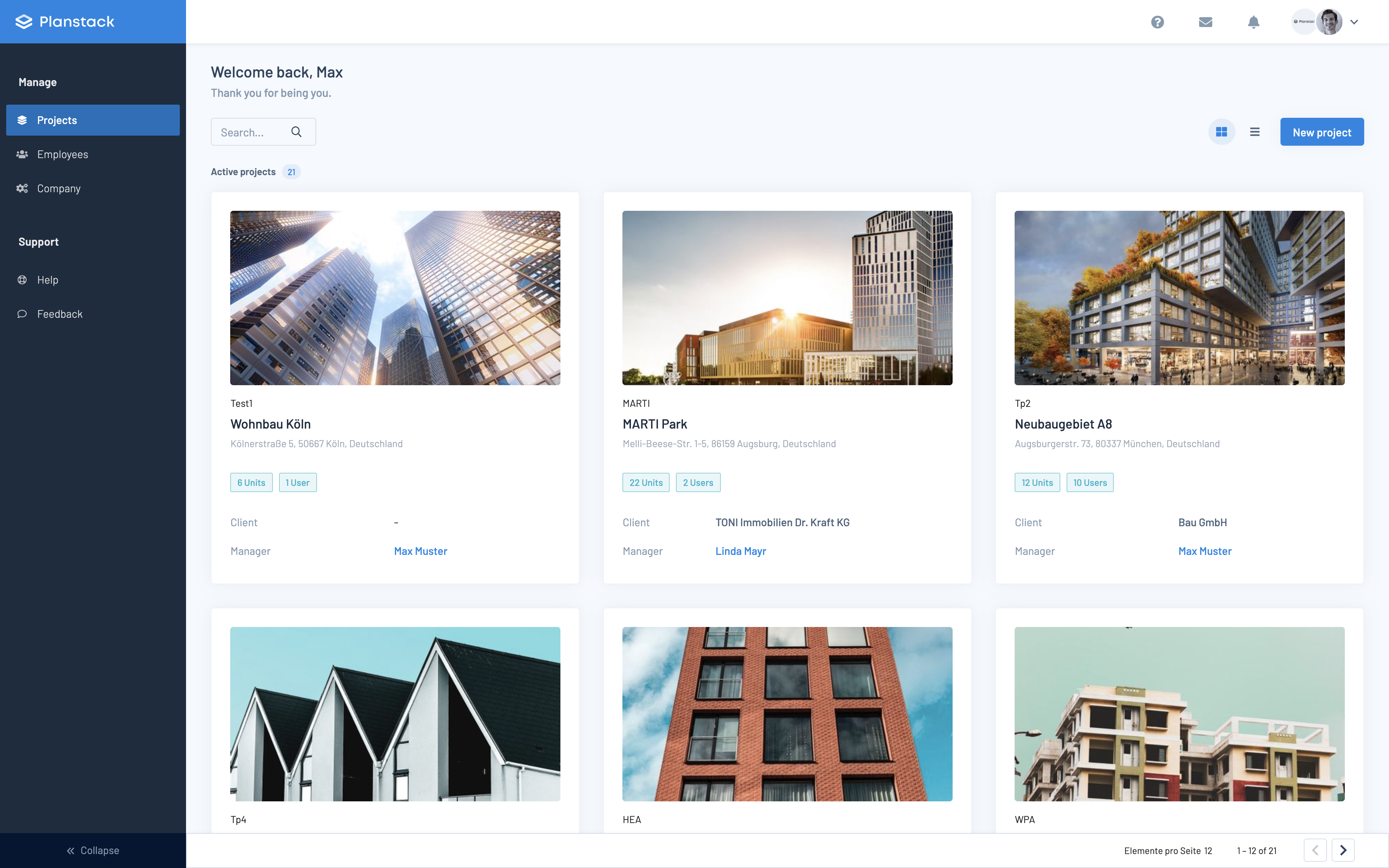1389x868 pixels.
Task: Switch to grid view
Action: 1222,132
